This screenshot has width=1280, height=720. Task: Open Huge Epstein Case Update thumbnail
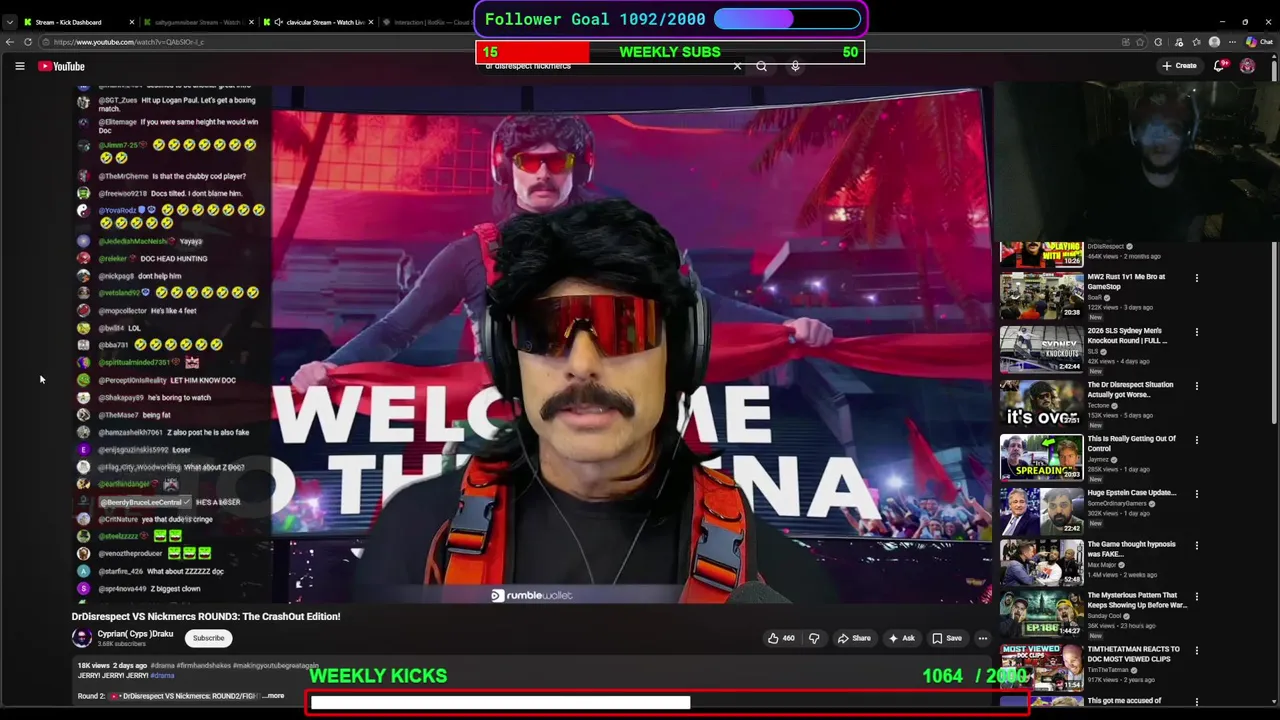click(1041, 511)
